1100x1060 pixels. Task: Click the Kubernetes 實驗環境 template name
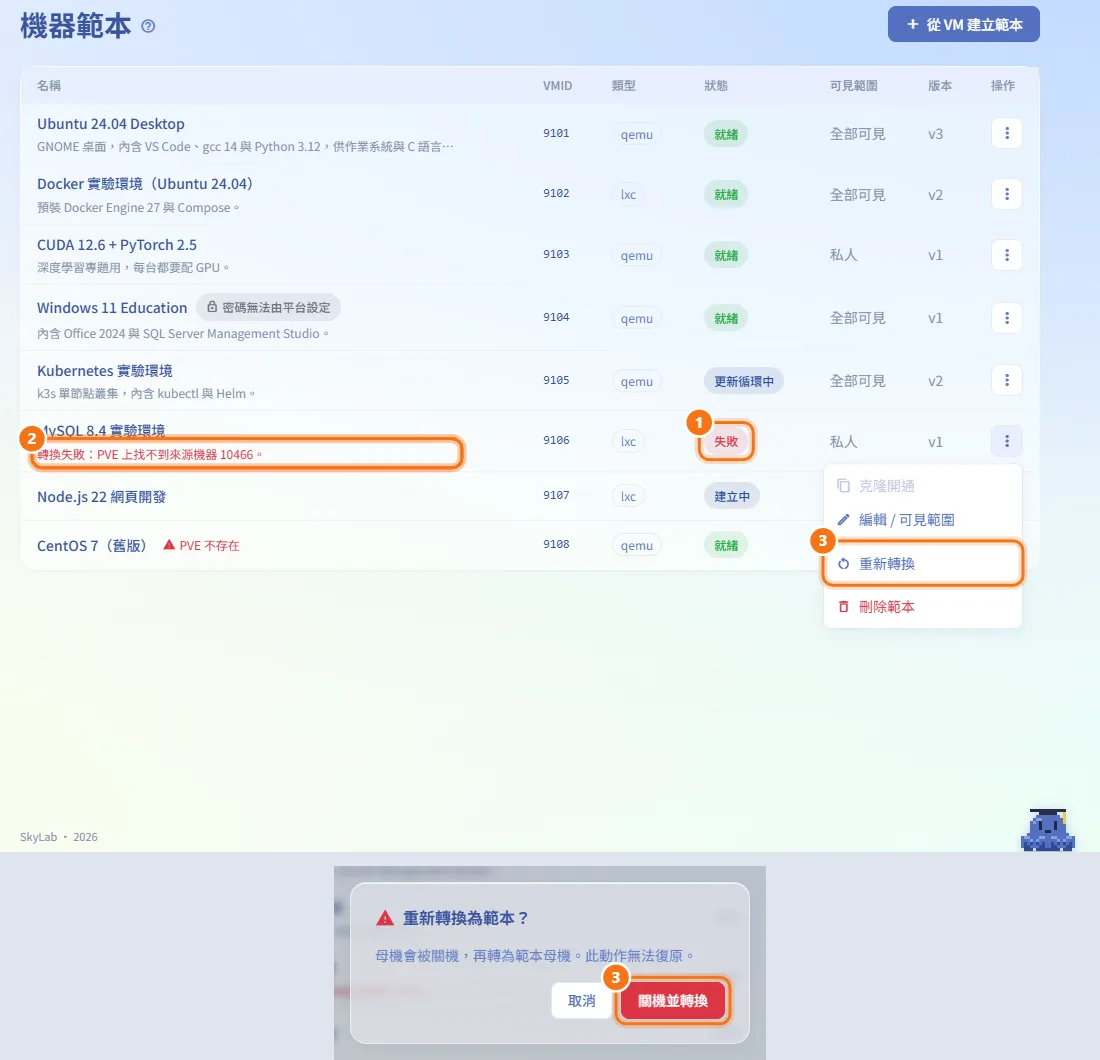tap(105, 370)
